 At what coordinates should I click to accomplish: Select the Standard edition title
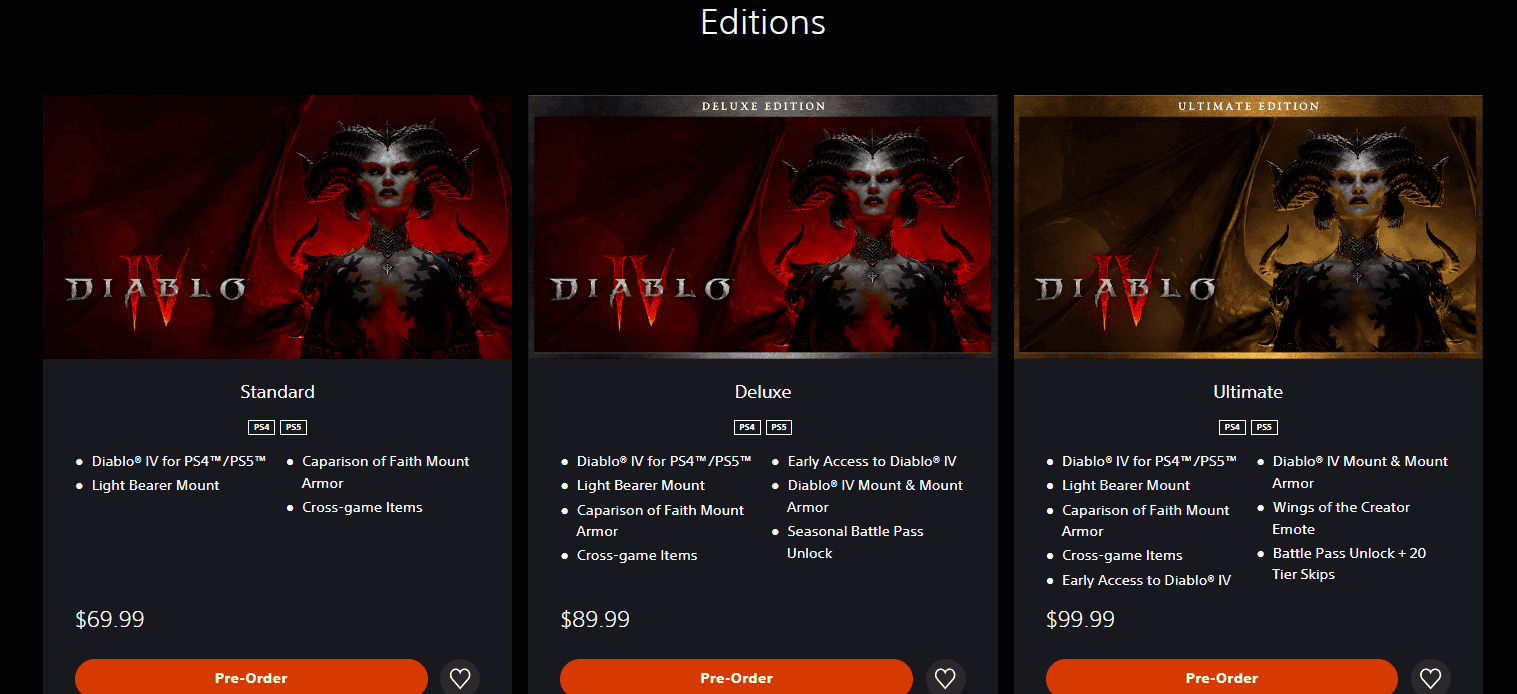pyautogui.click(x=277, y=392)
